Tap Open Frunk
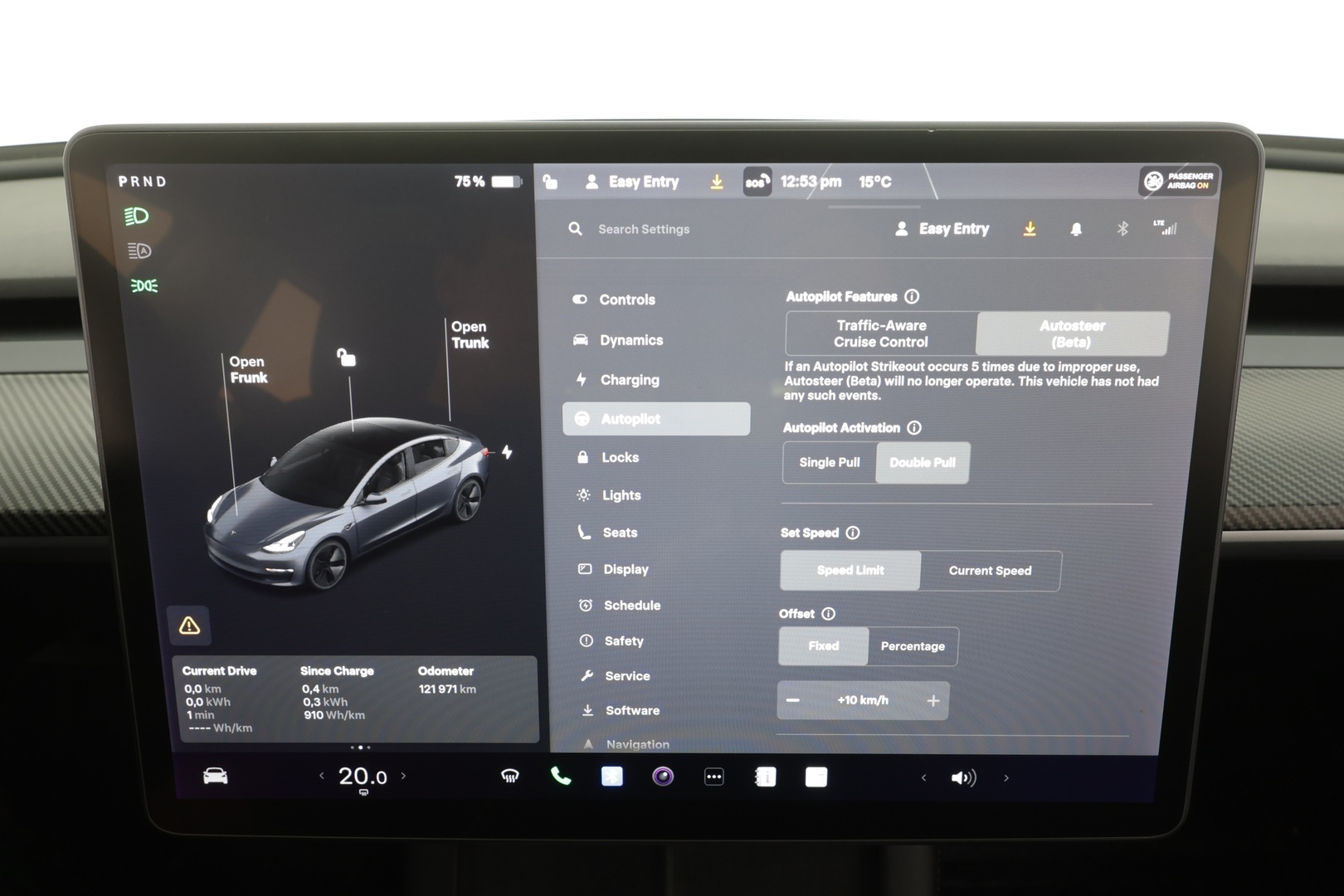1344x896 pixels. tap(248, 369)
